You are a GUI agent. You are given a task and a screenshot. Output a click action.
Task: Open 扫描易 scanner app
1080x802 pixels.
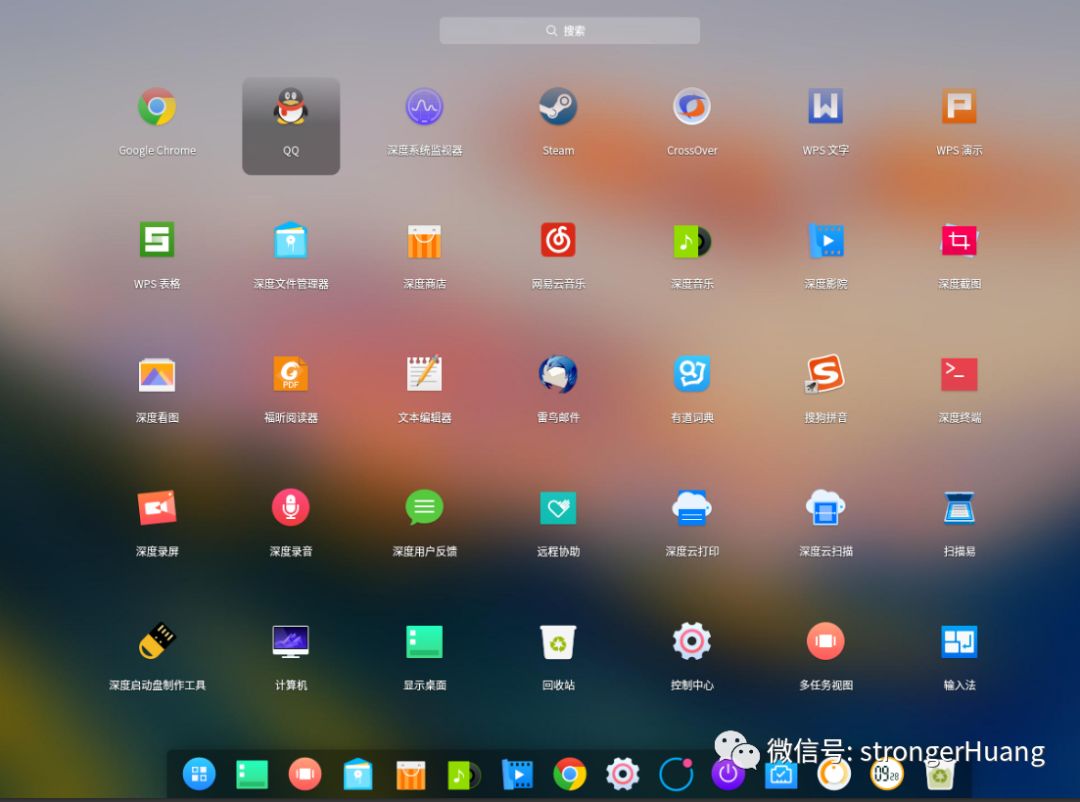click(x=958, y=507)
